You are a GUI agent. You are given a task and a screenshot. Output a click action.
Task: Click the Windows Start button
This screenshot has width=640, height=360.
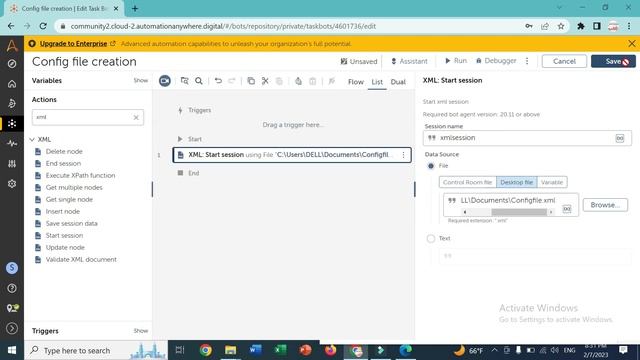click(x=12, y=350)
